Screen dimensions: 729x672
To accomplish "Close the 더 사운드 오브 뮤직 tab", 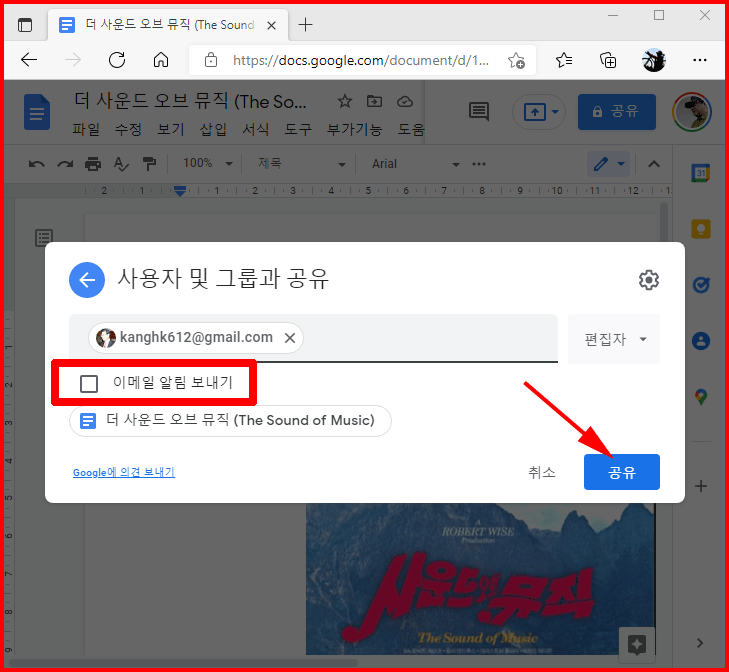I will click(x=272, y=25).
